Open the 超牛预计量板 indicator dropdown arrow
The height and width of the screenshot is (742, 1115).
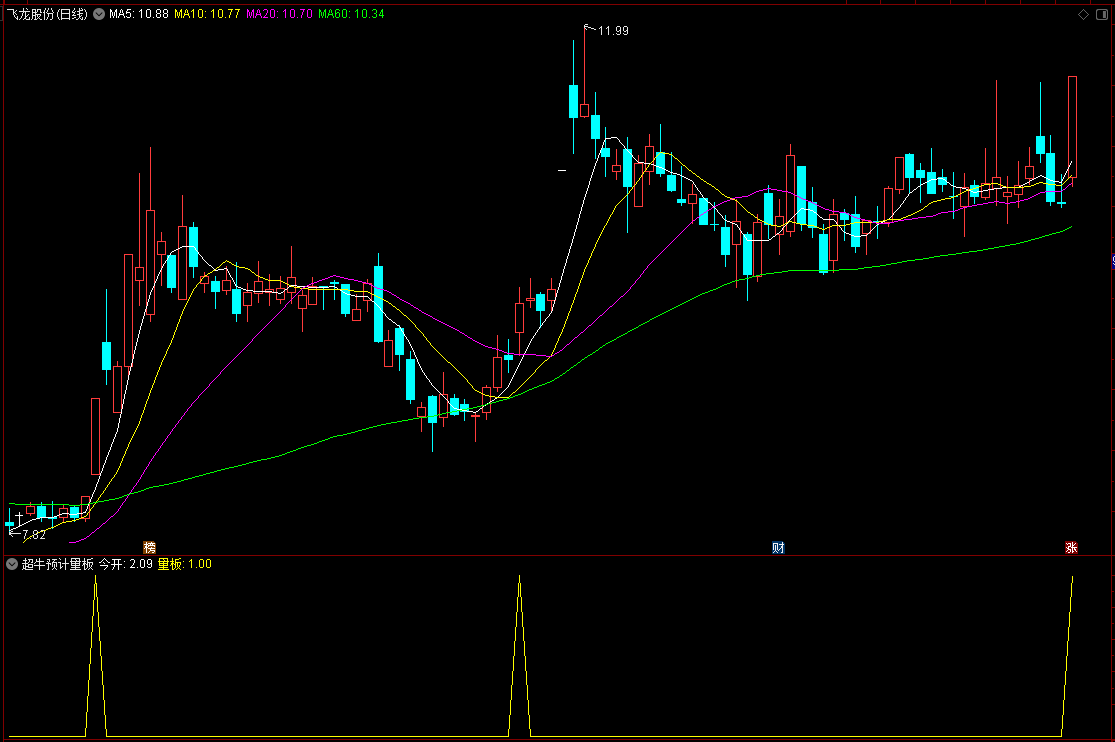coord(12,564)
